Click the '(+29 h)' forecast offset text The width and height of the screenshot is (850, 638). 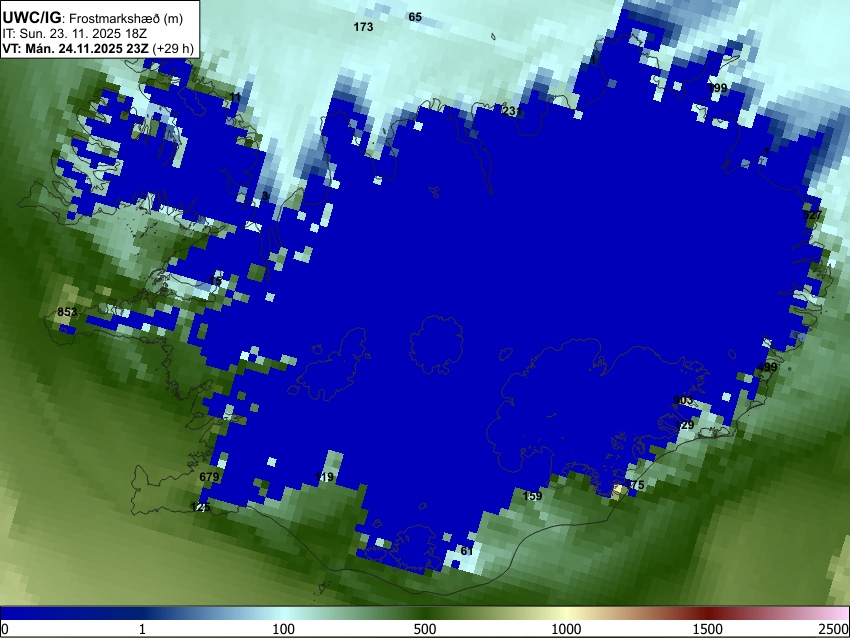(x=173, y=49)
